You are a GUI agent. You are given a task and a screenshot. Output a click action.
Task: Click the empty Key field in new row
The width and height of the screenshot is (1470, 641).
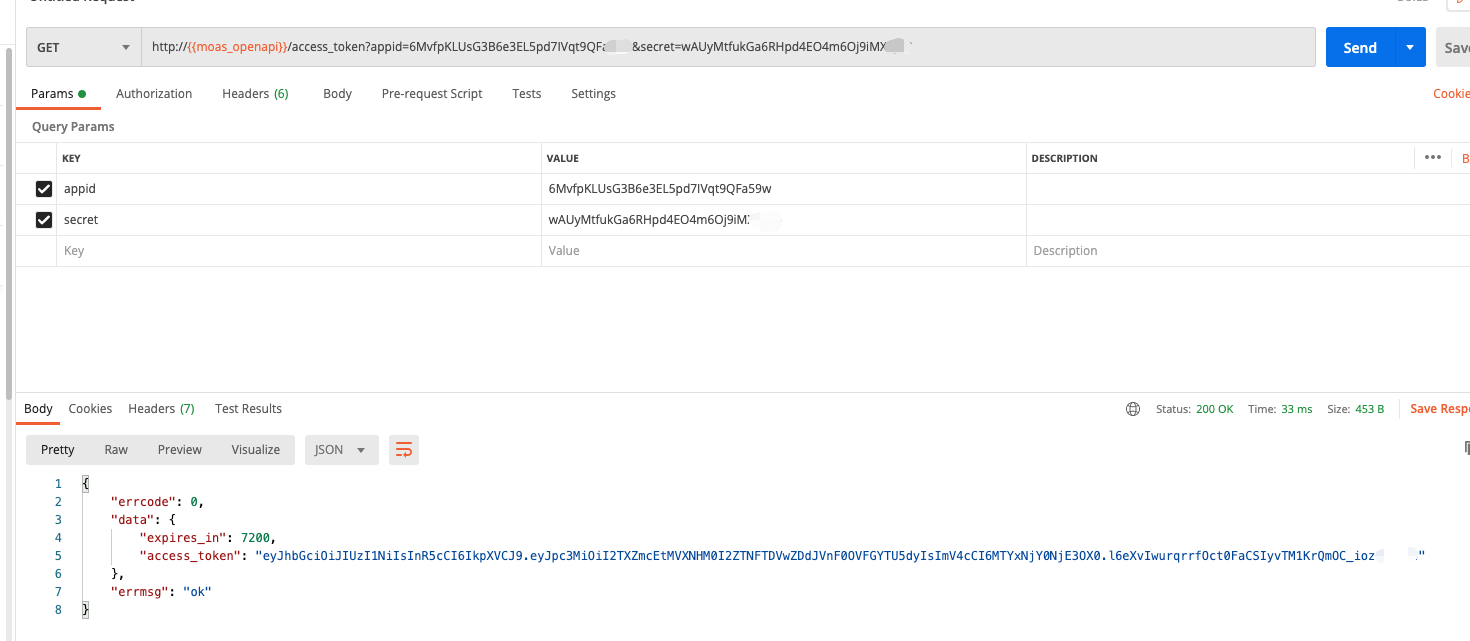(x=300, y=251)
